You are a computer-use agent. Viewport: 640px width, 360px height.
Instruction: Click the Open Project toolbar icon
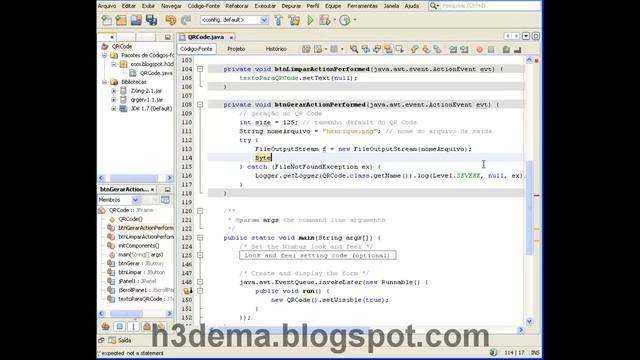pyautogui.click(x=136, y=20)
